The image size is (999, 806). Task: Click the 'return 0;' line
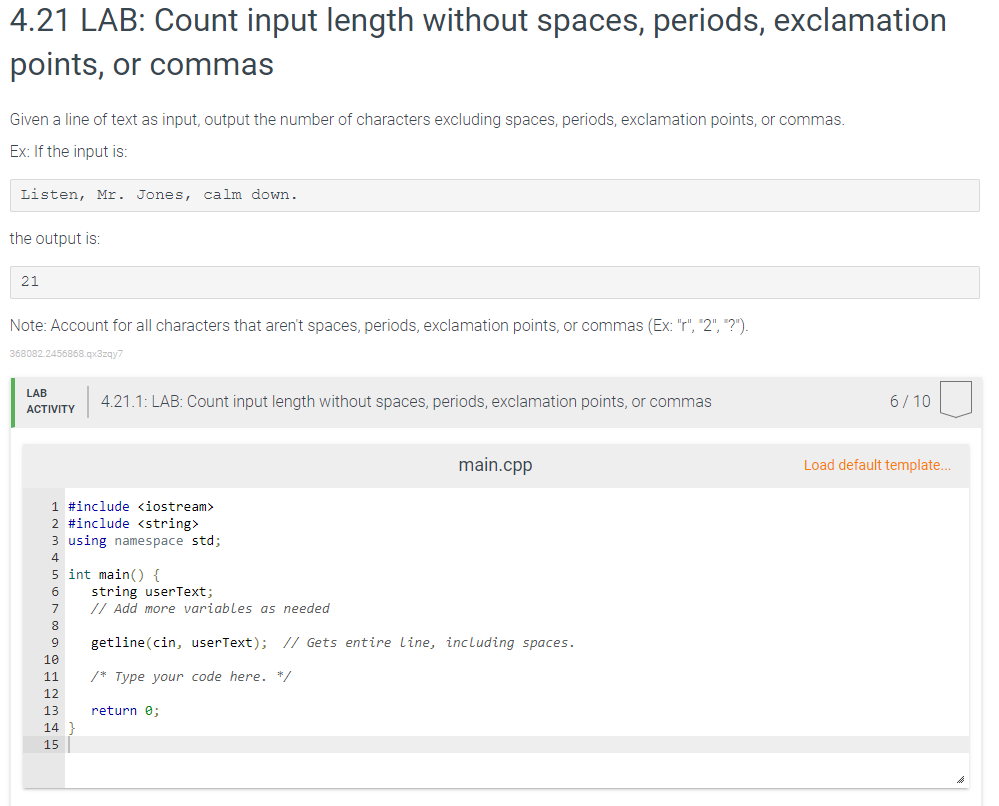coord(125,711)
